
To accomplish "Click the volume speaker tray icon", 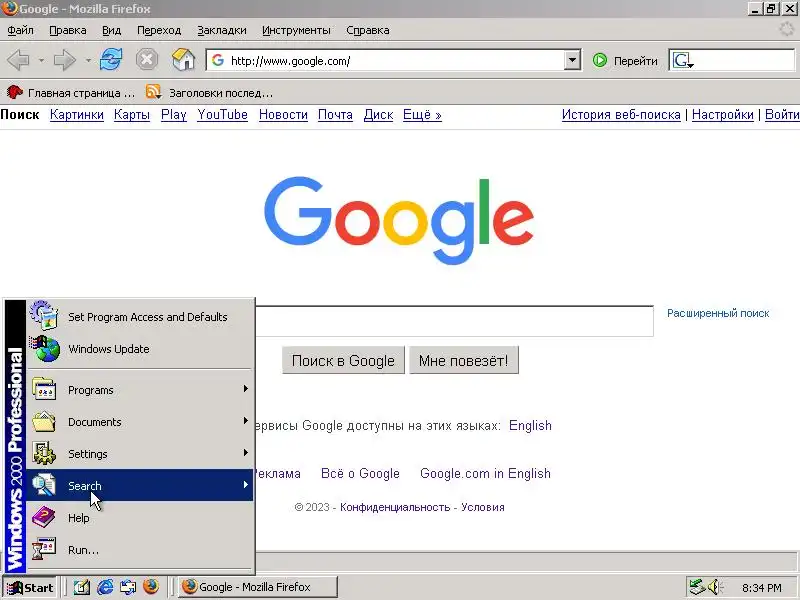I will coord(714,587).
